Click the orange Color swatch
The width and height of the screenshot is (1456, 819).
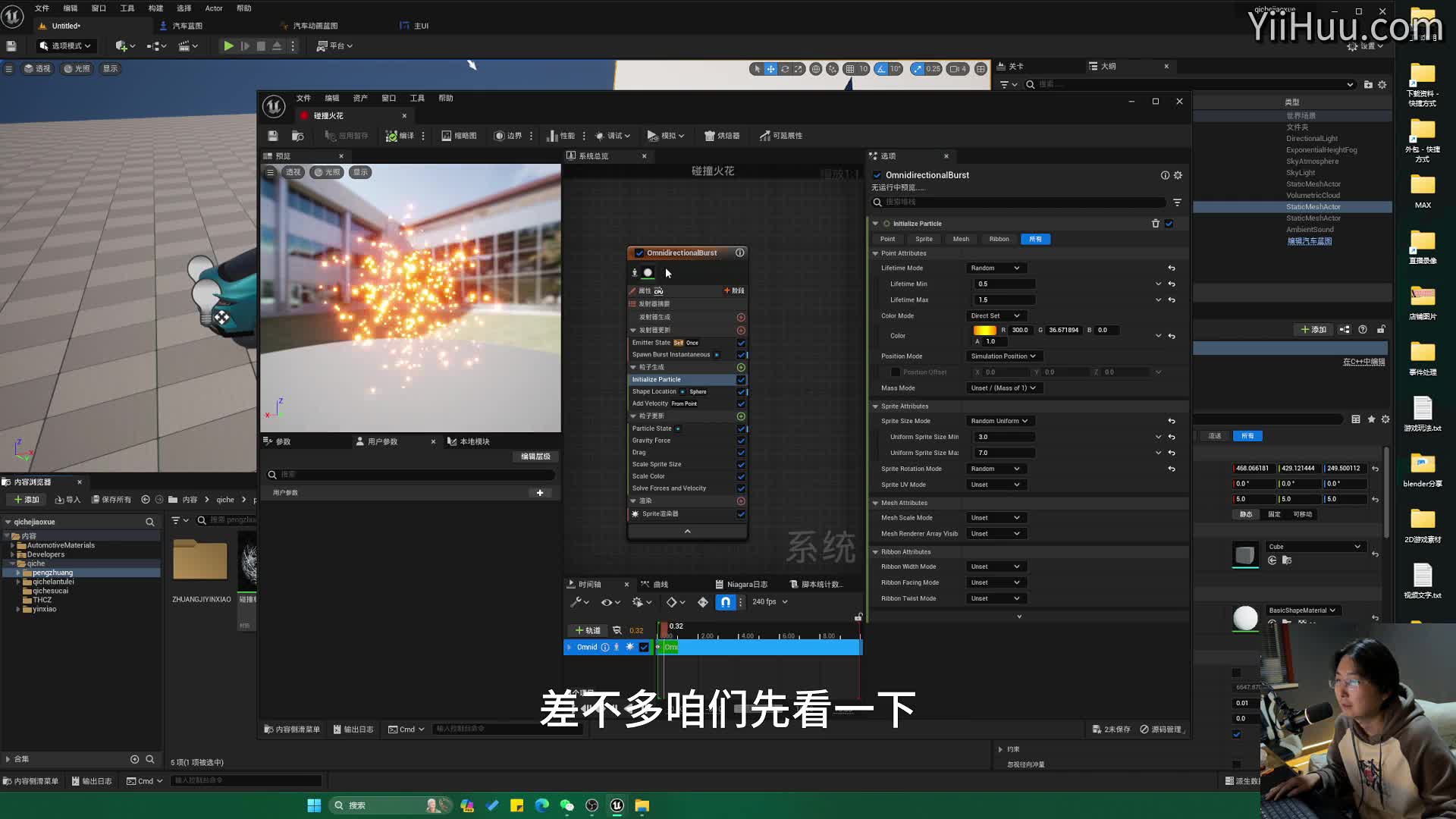[984, 331]
